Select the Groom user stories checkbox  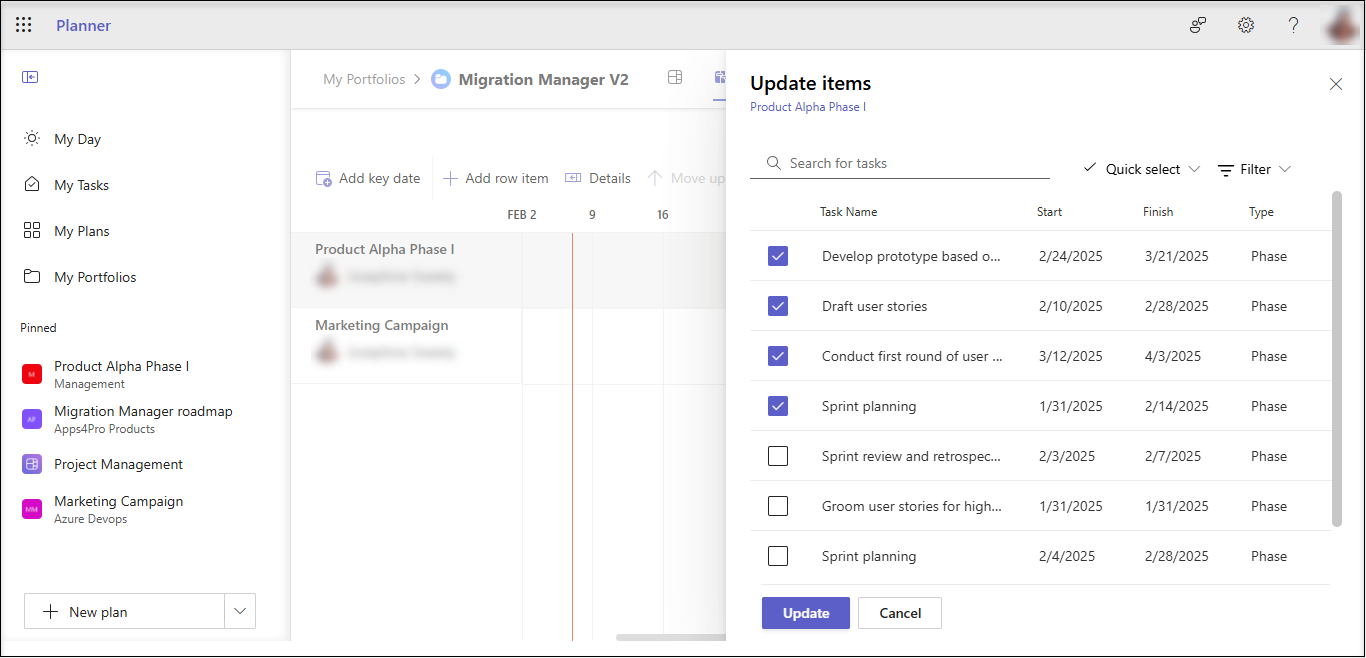click(x=778, y=506)
